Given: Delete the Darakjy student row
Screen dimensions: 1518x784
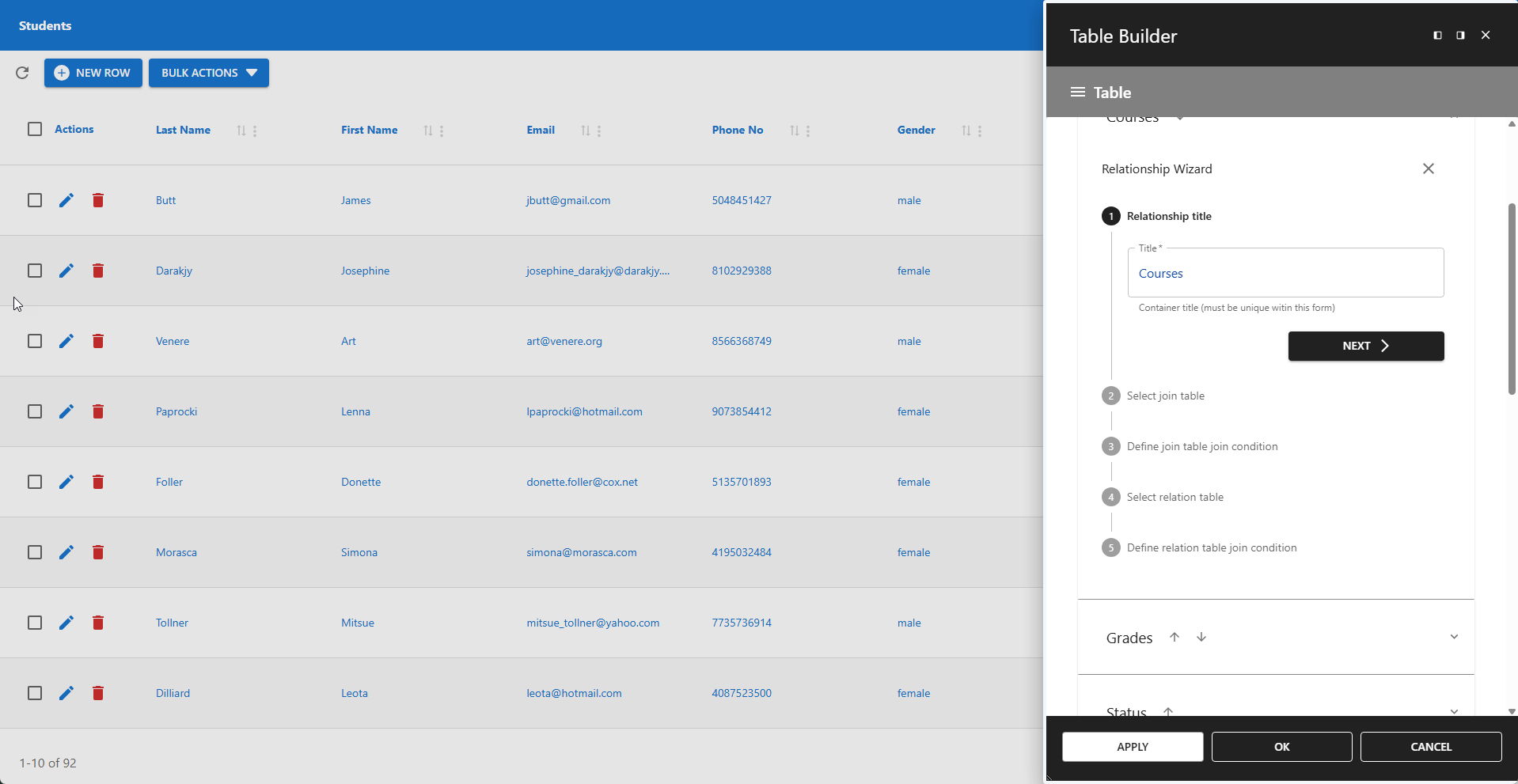Looking at the screenshot, I should pyautogui.click(x=98, y=271).
